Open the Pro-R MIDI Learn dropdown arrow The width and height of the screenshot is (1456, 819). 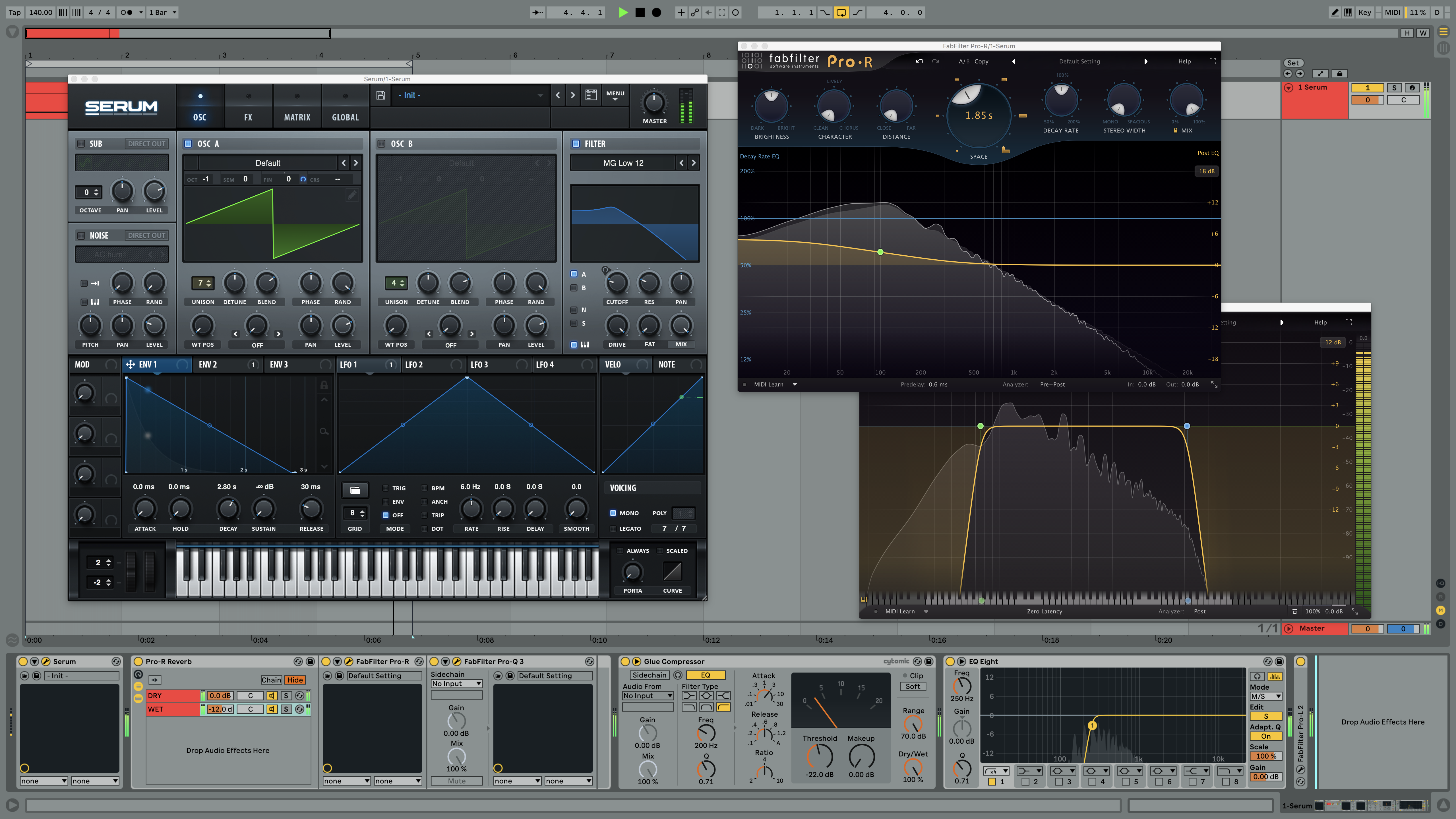click(795, 384)
